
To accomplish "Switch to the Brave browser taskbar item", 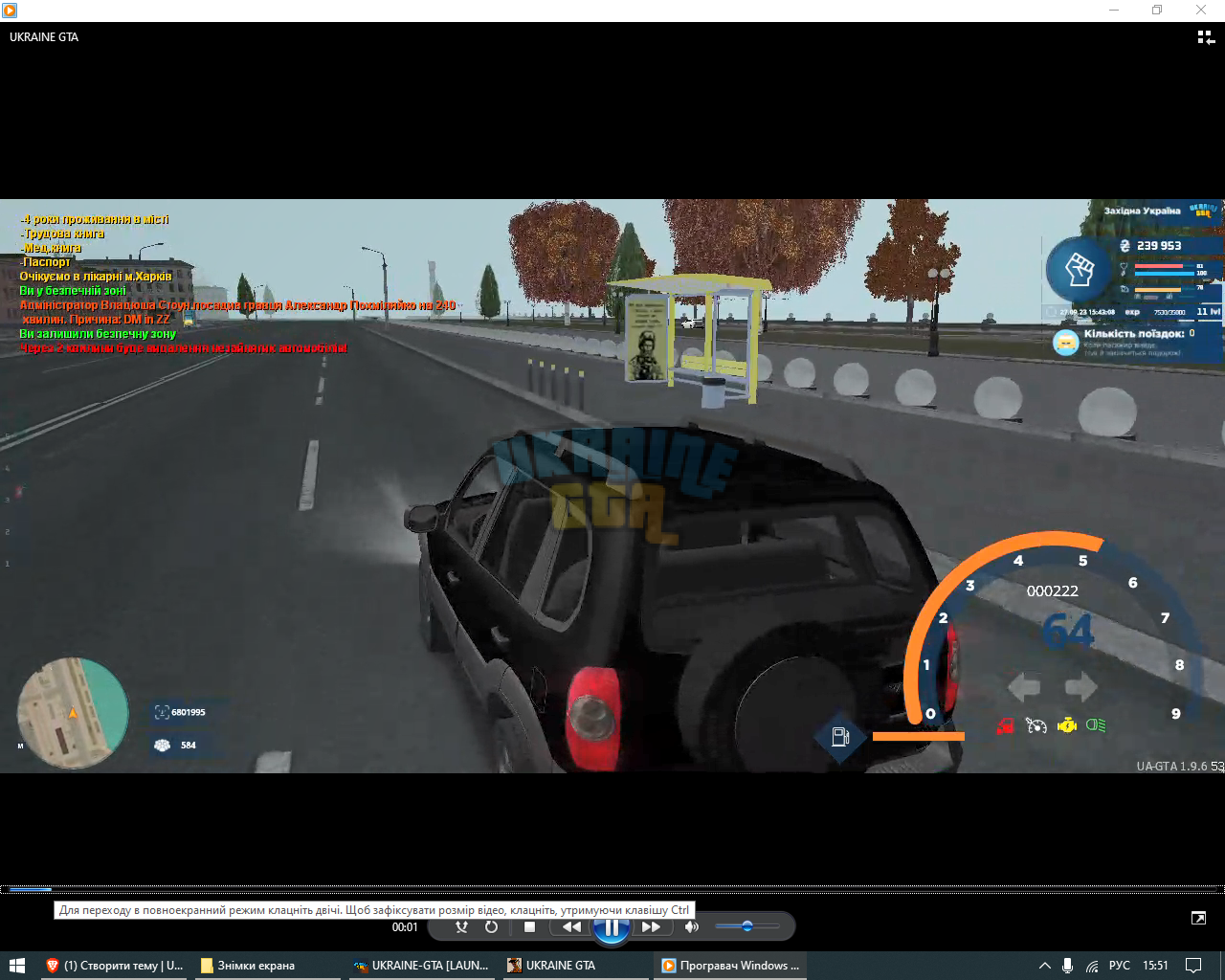I will click(x=114, y=965).
